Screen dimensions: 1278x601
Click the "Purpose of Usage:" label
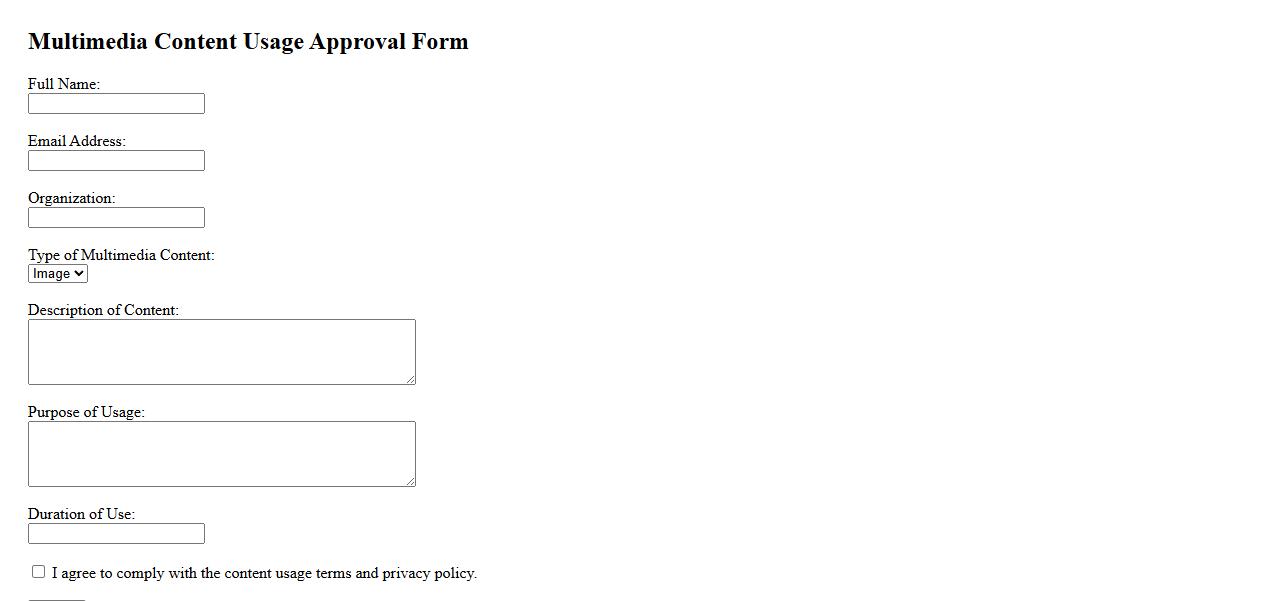pos(86,412)
